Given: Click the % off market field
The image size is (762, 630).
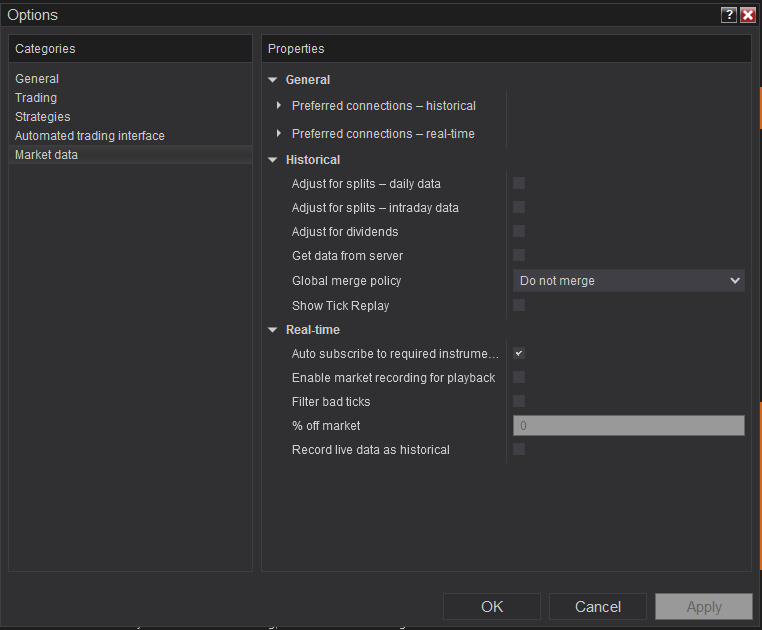Looking at the screenshot, I should coord(629,426).
